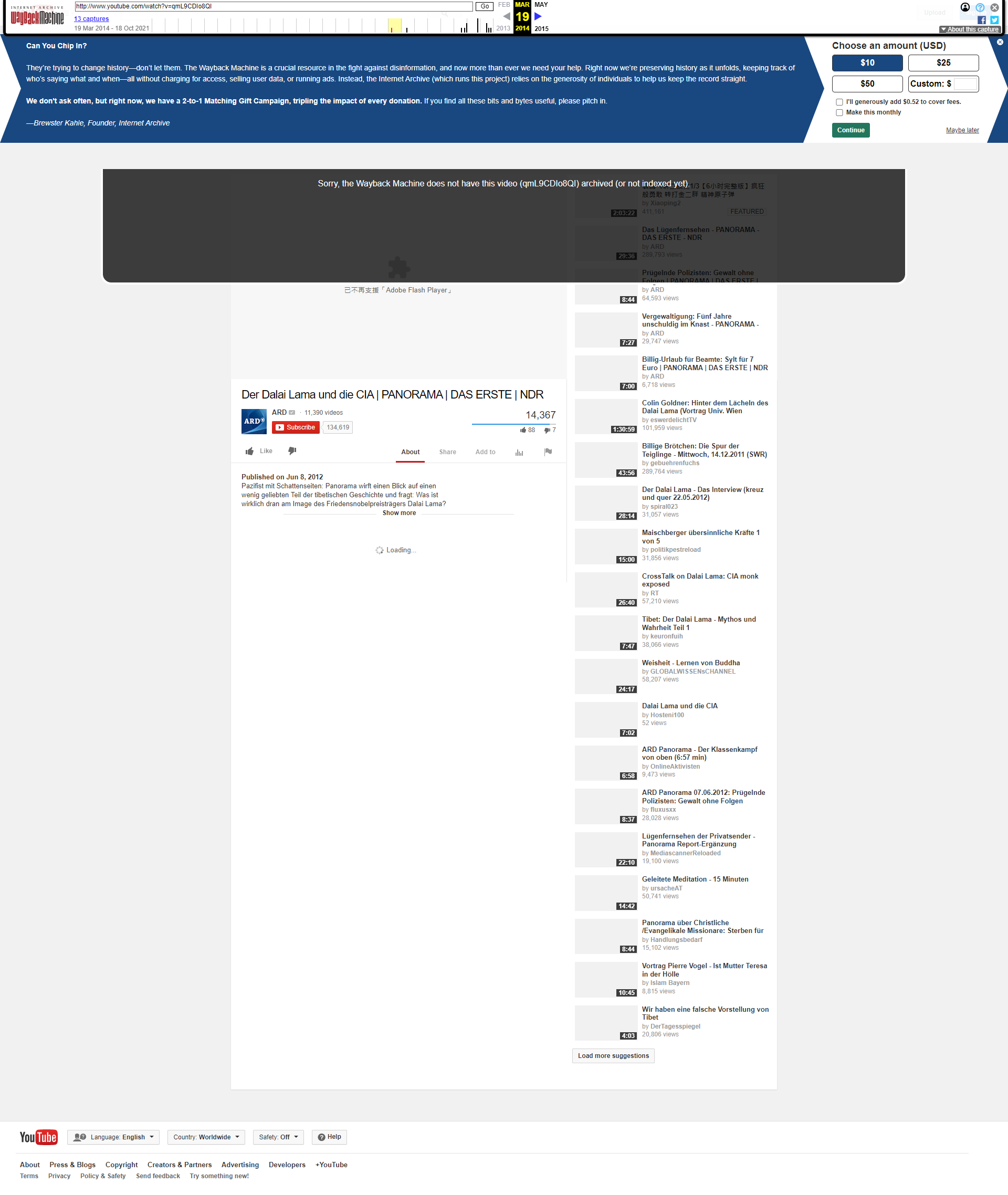Share capture on Twitter
This screenshot has height=1195, width=1008.
[994, 20]
